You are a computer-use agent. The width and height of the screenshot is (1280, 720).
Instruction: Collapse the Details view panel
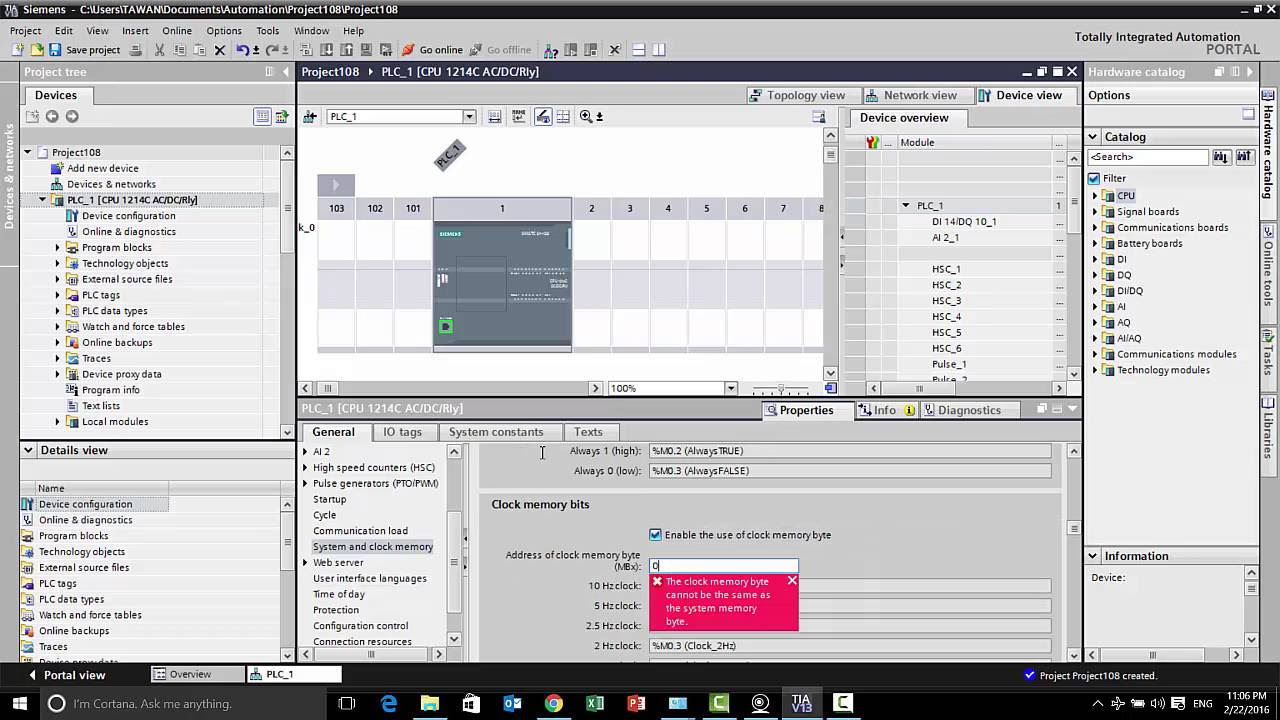28,451
